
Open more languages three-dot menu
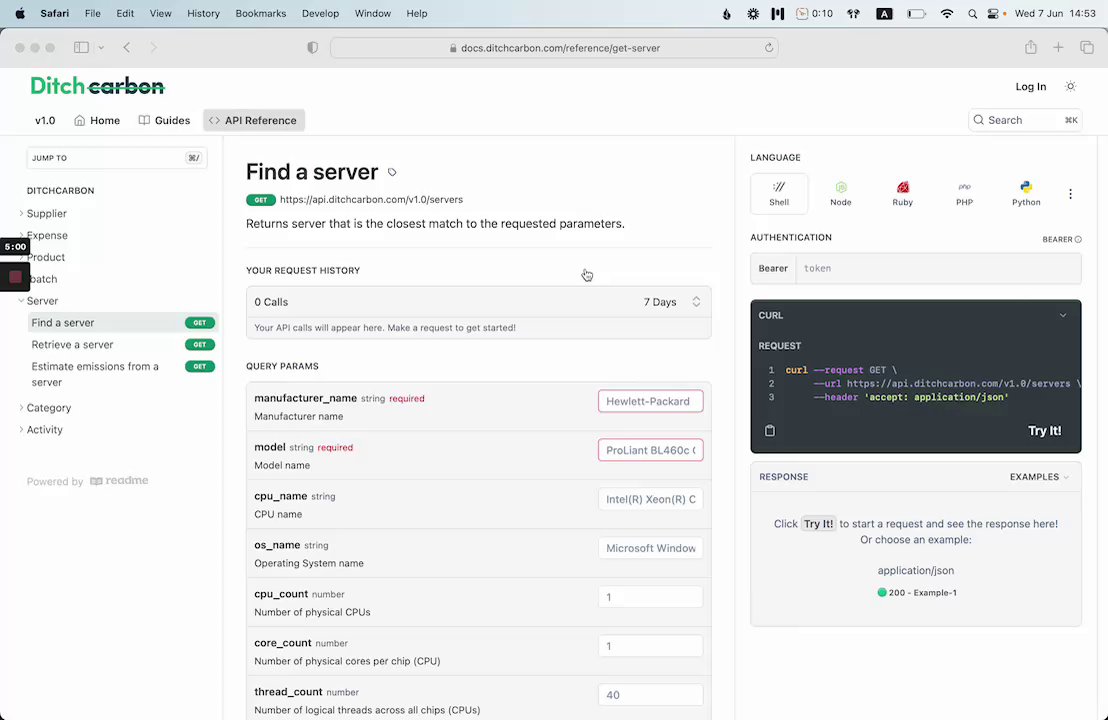[x=1070, y=194]
